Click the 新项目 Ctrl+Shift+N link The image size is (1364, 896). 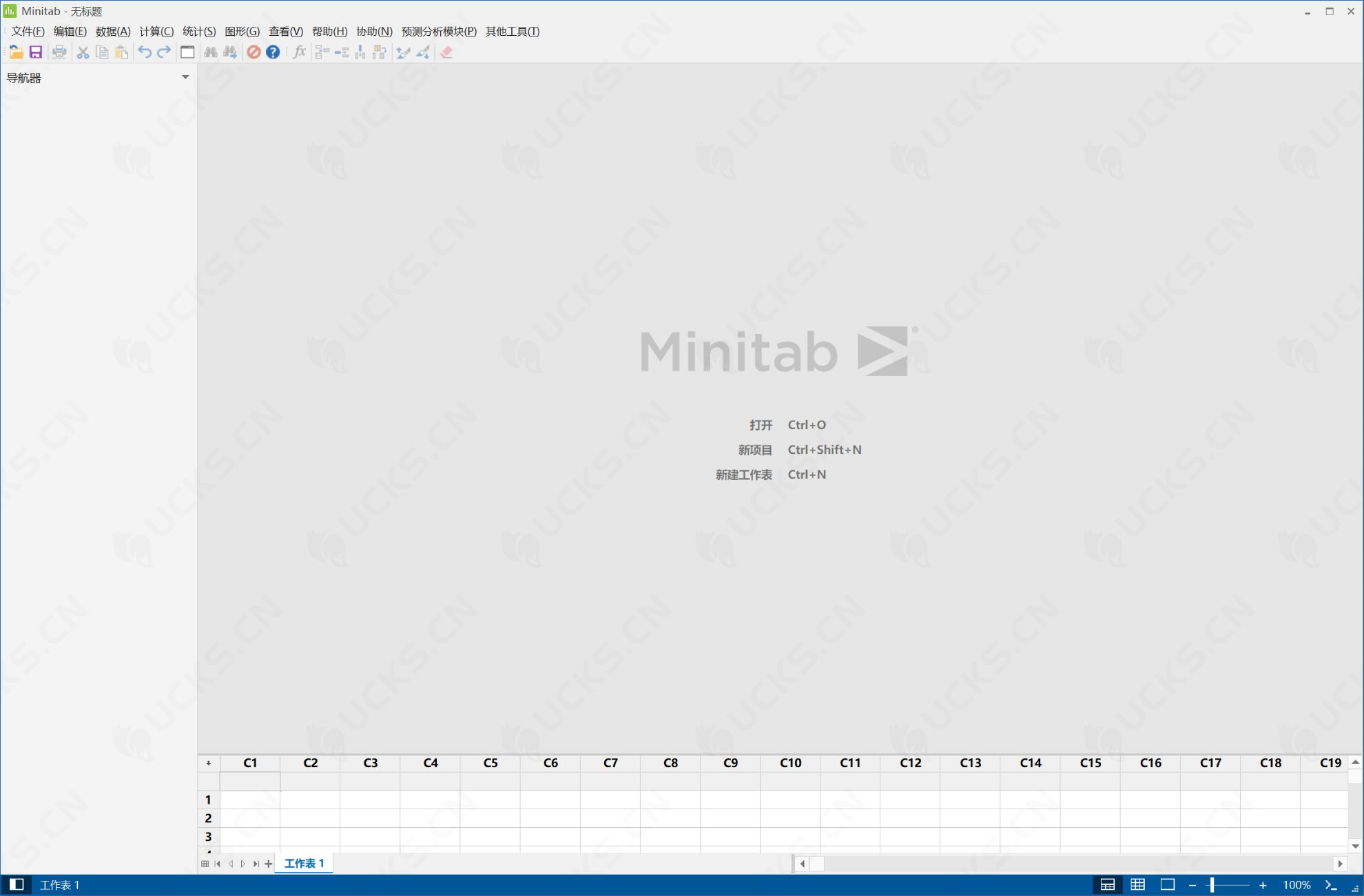(x=800, y=450)
